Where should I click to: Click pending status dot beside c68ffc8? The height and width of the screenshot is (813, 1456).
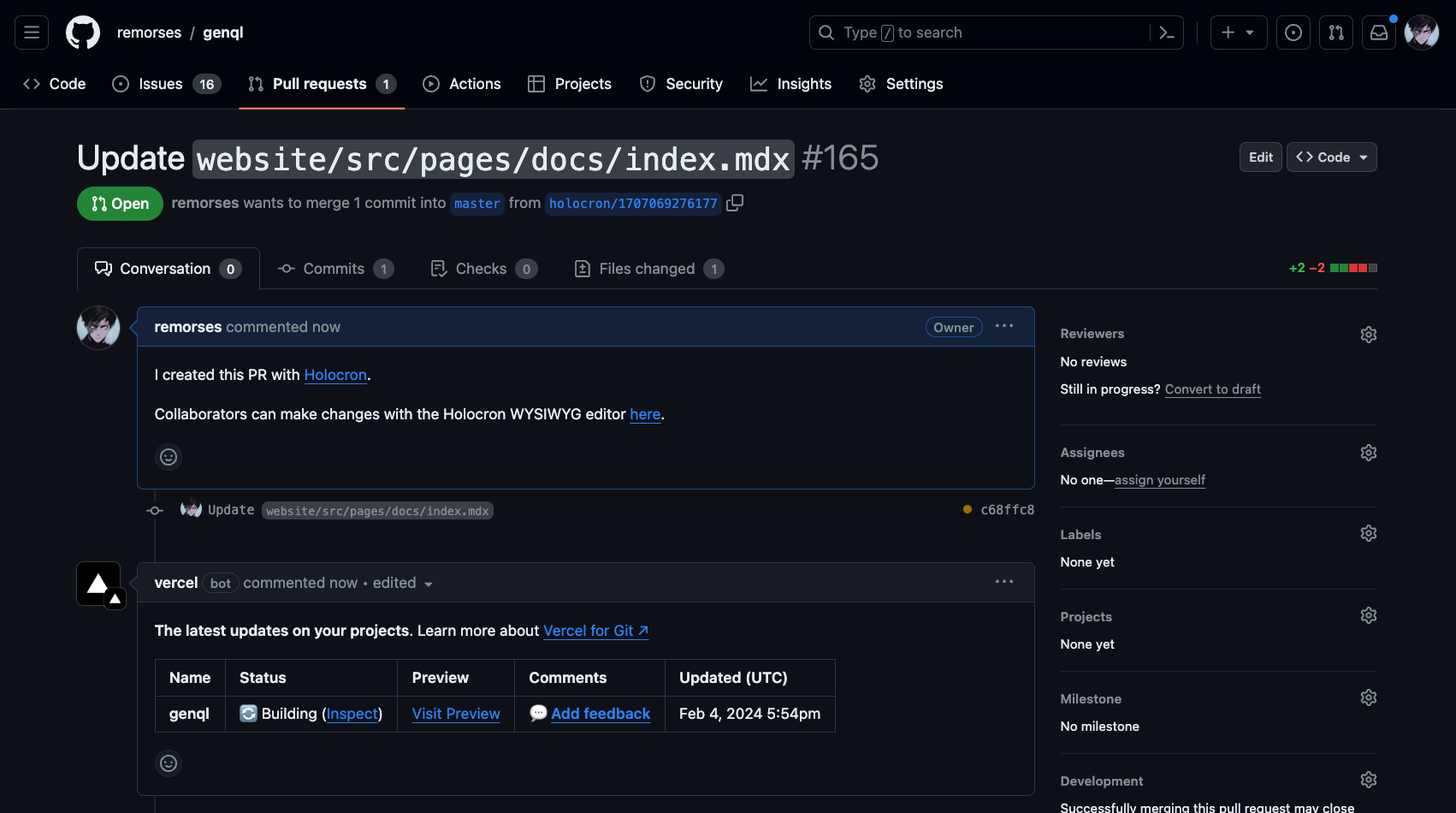[x=968, y=509]
